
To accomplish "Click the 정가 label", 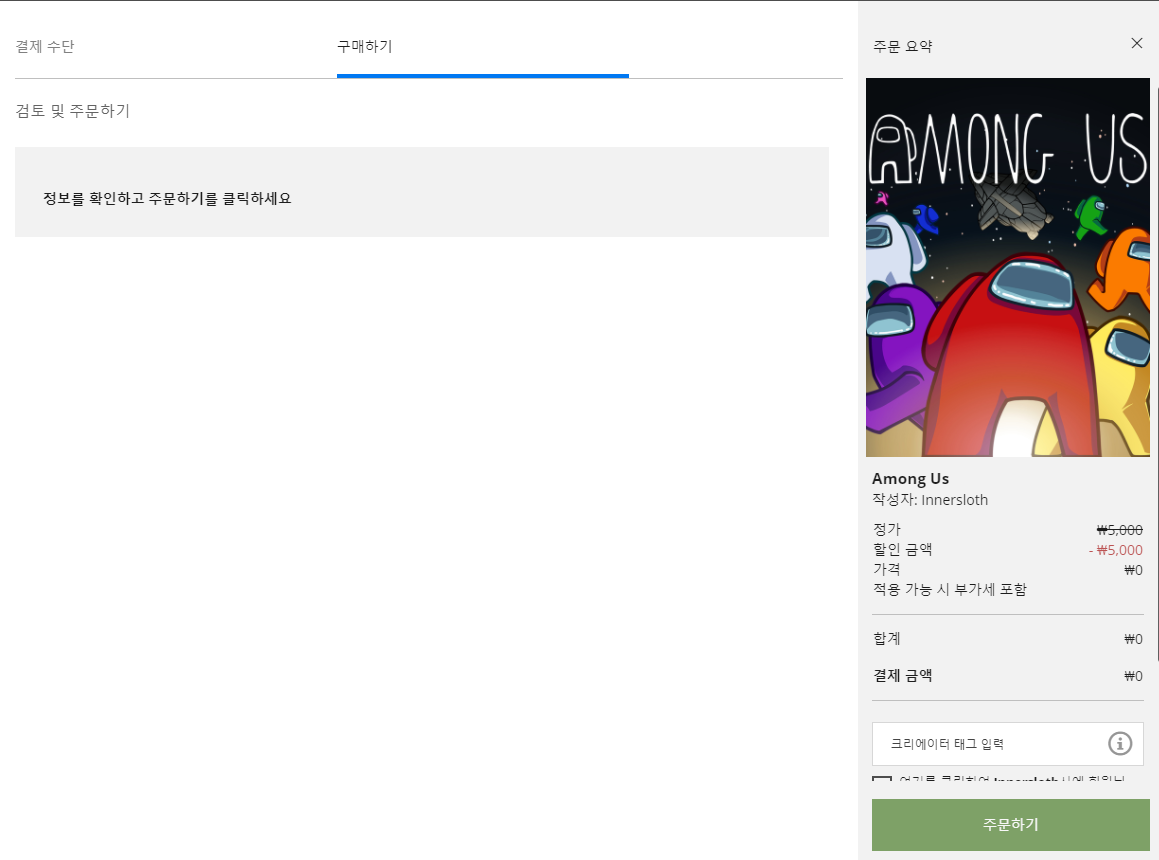I will point(886,529).
